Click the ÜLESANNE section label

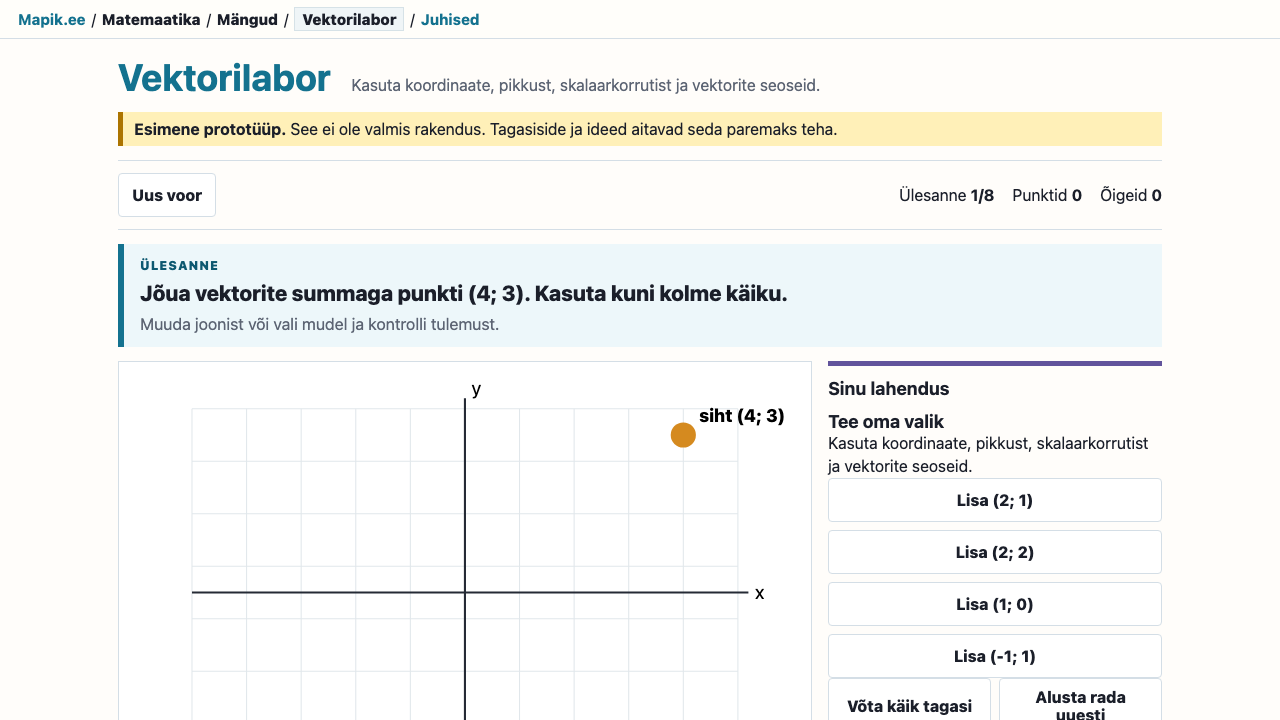pos(179,265)
